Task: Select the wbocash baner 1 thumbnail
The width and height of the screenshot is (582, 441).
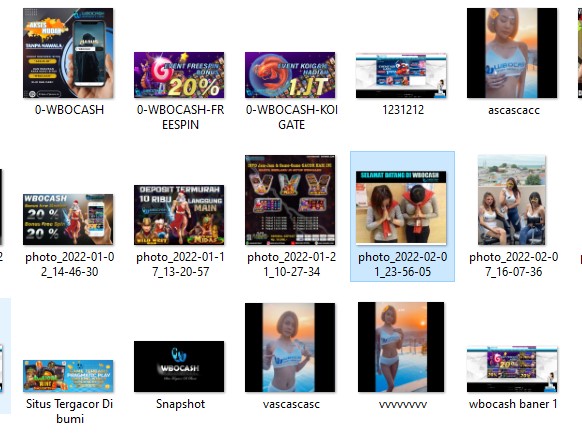Action: (x=512, y=369)
